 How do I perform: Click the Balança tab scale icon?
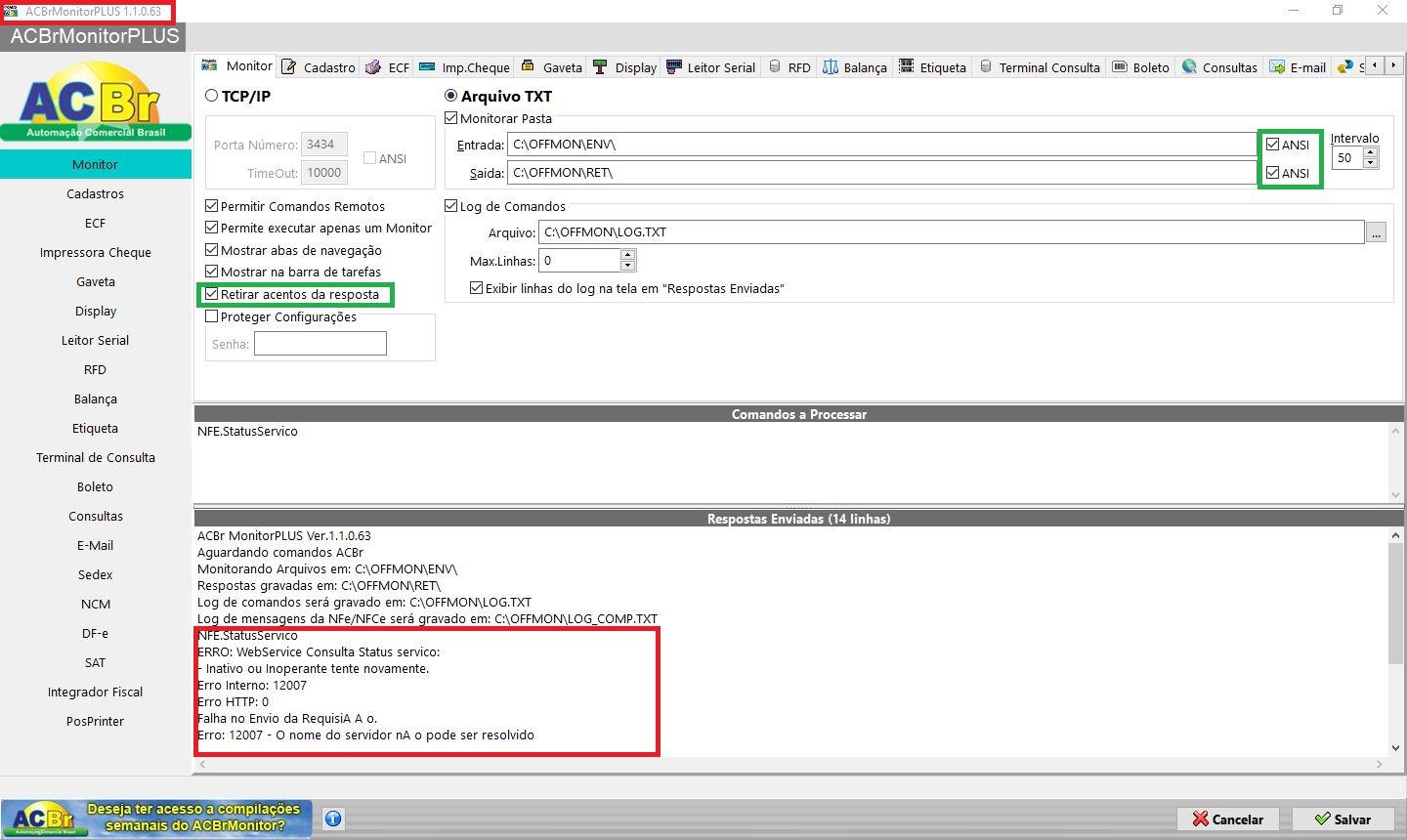point(831,66)
